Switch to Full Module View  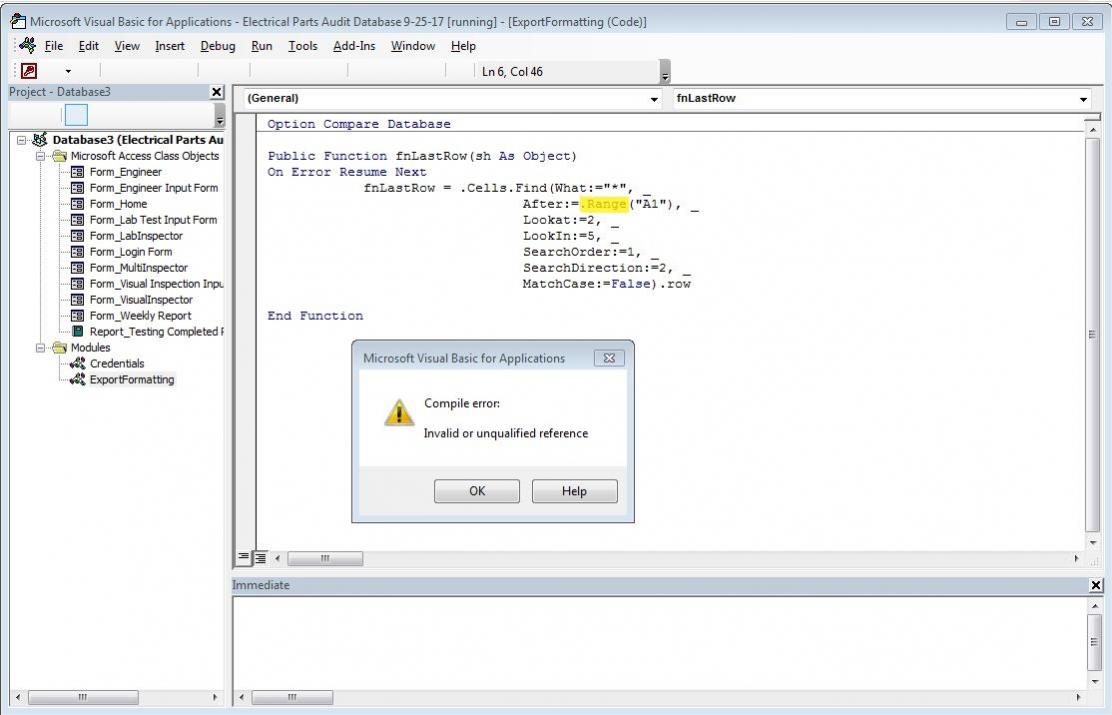pos(260,558)
